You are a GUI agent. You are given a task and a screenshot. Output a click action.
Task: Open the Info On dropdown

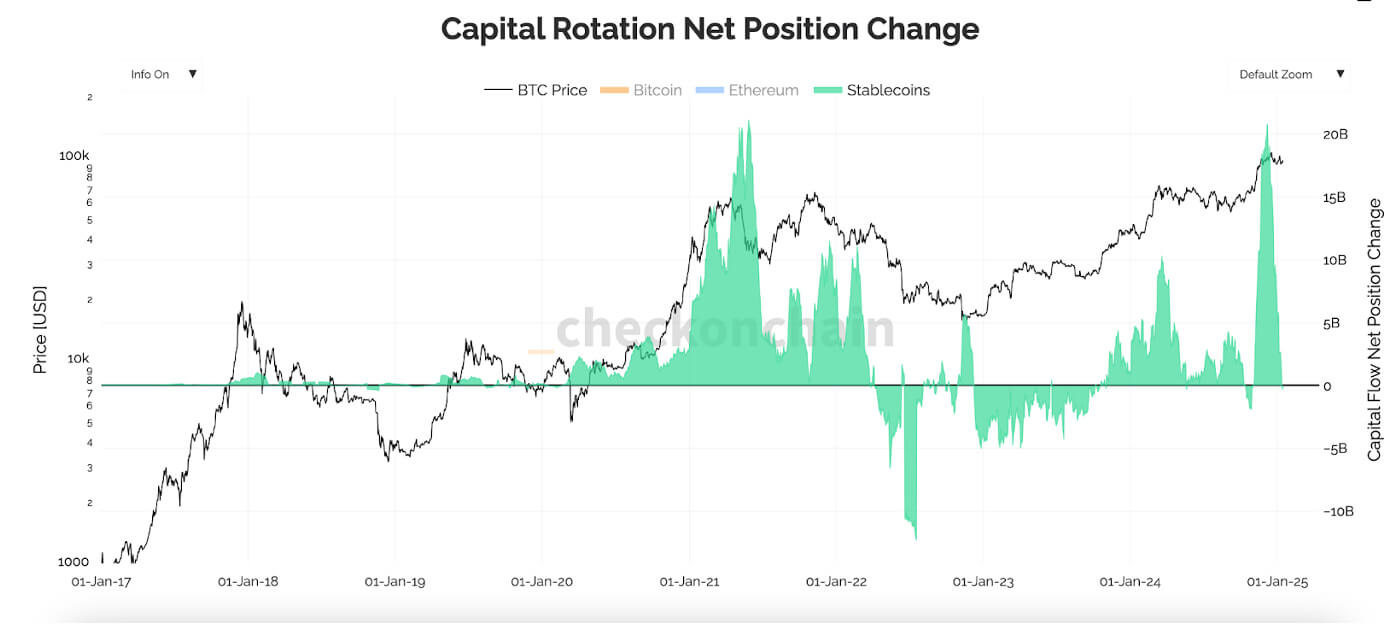click(x=162, y=74)
